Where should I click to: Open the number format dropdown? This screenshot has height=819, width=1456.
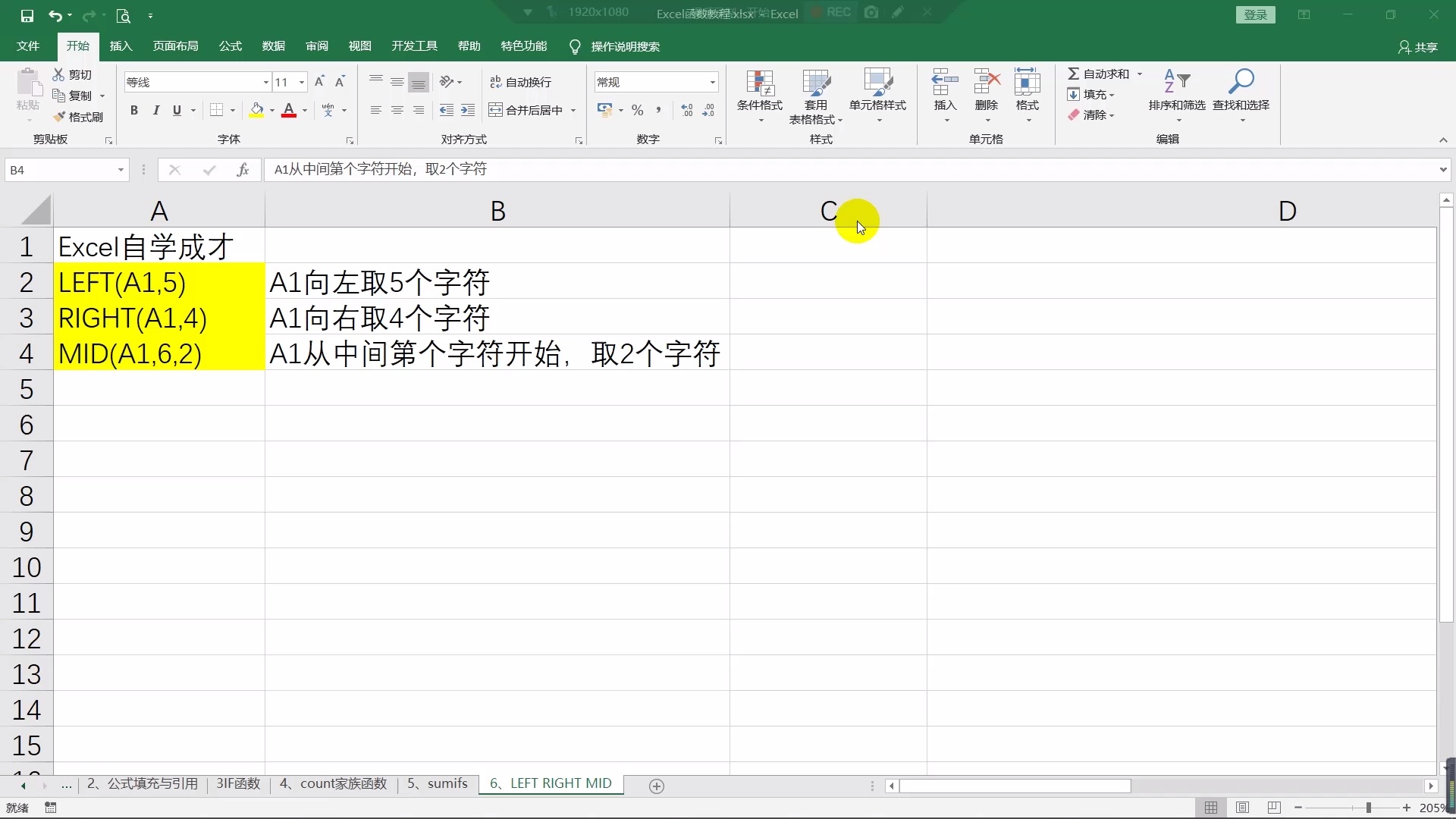pos(711,81)
